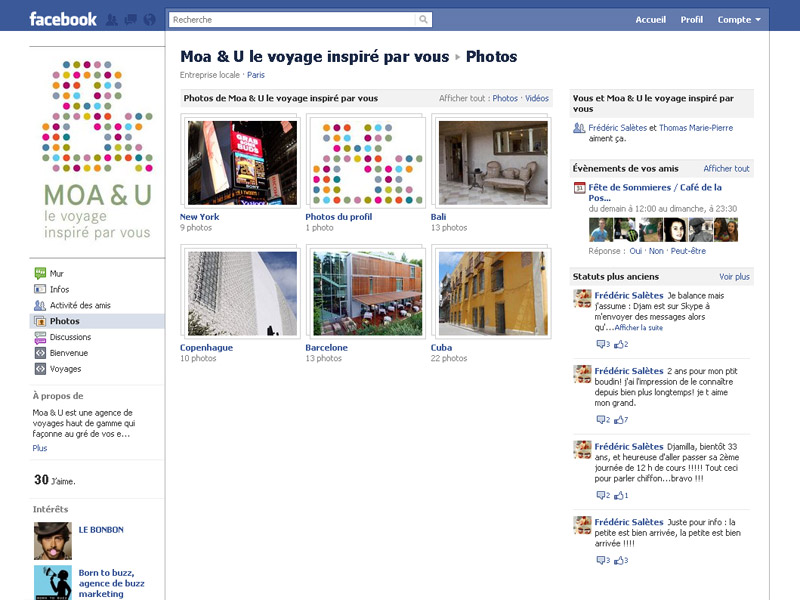Click Thomas Marie-Pierre profile link

696,128
